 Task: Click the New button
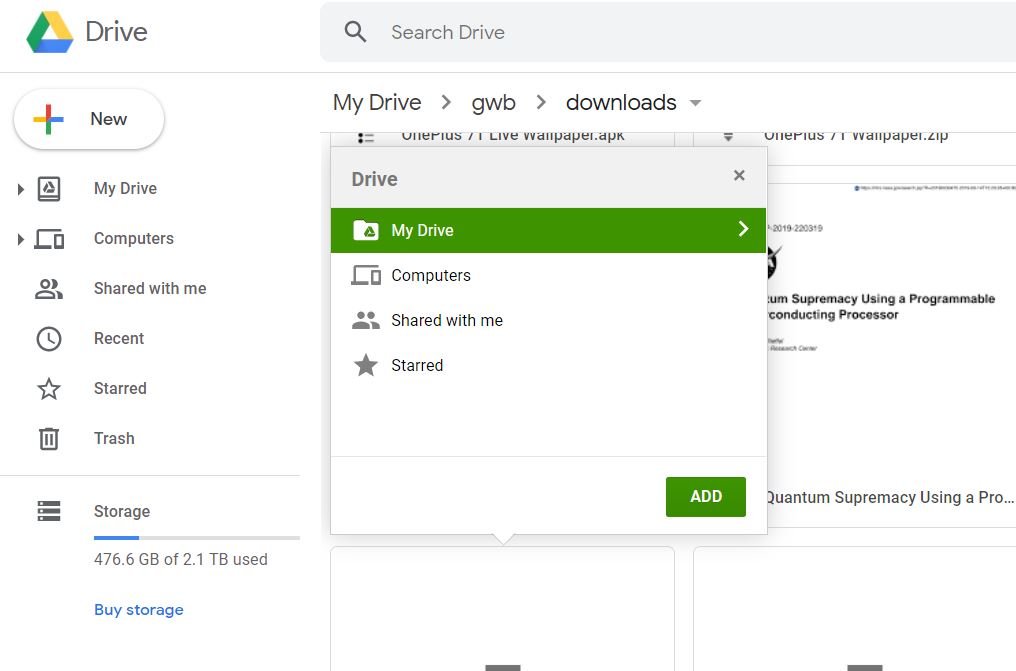click(88, 119)
